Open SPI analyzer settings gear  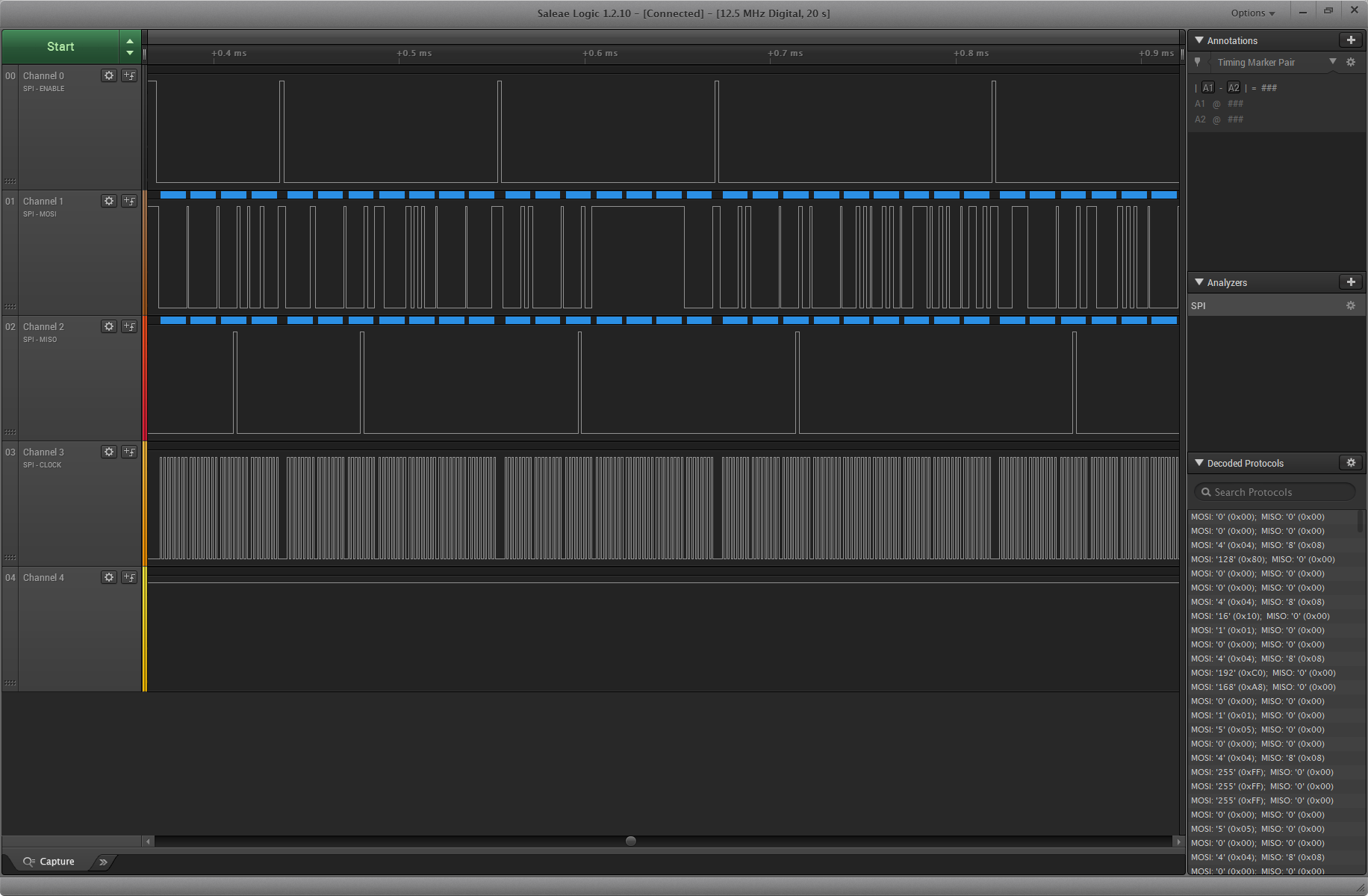pos(1350,305)
